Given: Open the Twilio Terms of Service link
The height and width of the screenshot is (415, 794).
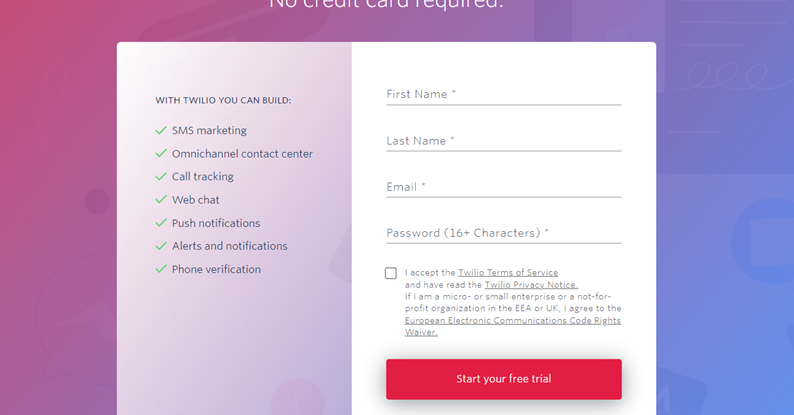Looking at the screenshot, I should click(x=508, y=273).
